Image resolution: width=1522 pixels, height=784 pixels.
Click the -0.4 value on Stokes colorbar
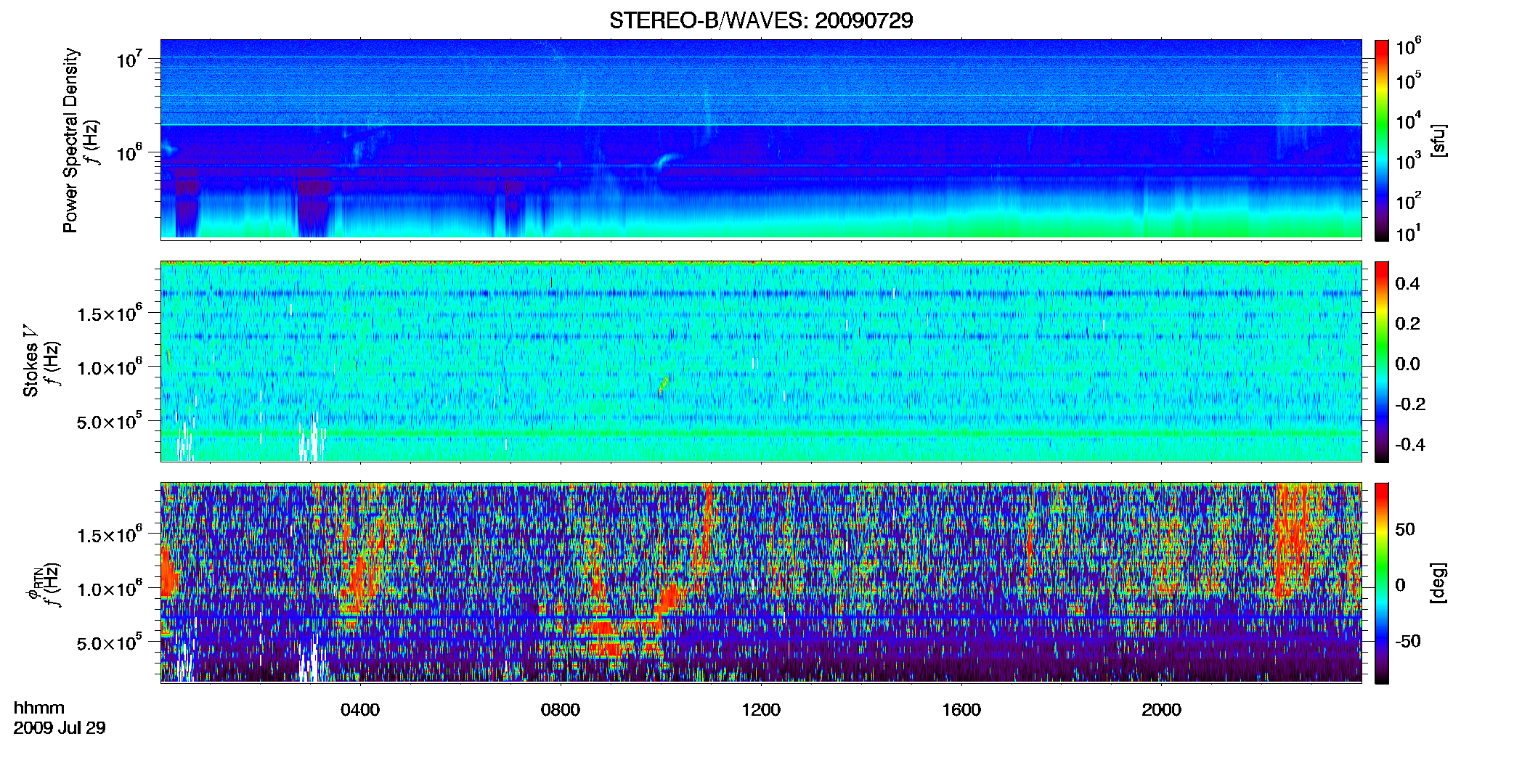(x=1410, y=444)
